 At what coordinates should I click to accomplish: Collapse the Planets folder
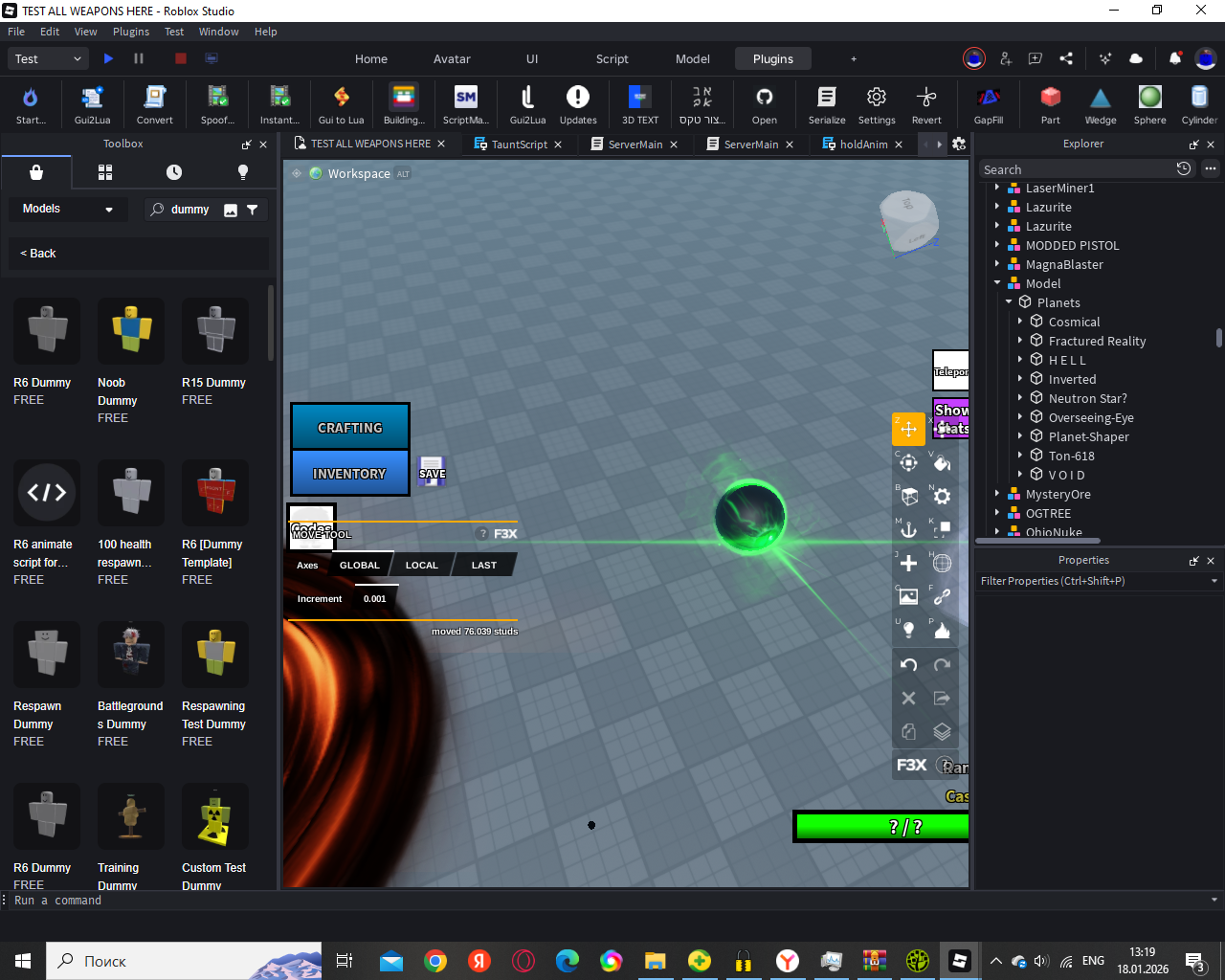(x=1009, y=302)
